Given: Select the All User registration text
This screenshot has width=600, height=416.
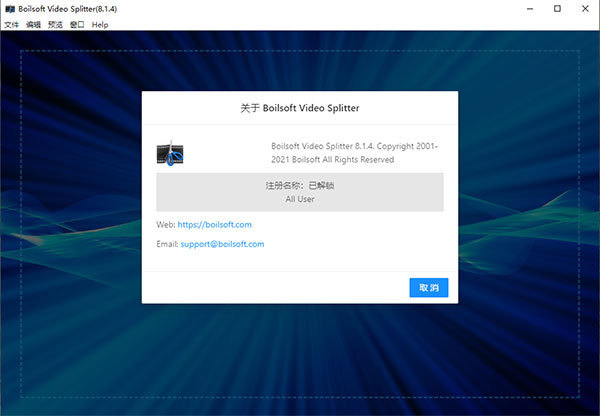Looking at the screenshot, I should [x=300, y=199].
